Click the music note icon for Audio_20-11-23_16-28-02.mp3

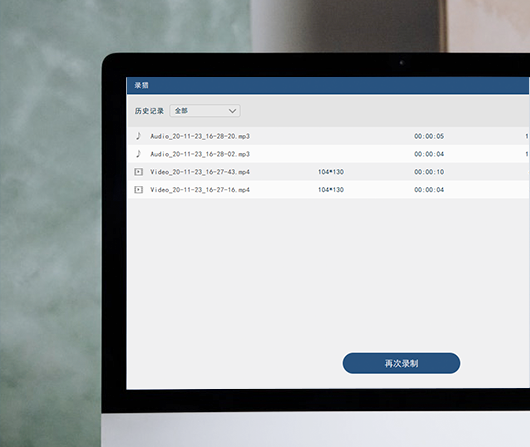click(138, 154)
